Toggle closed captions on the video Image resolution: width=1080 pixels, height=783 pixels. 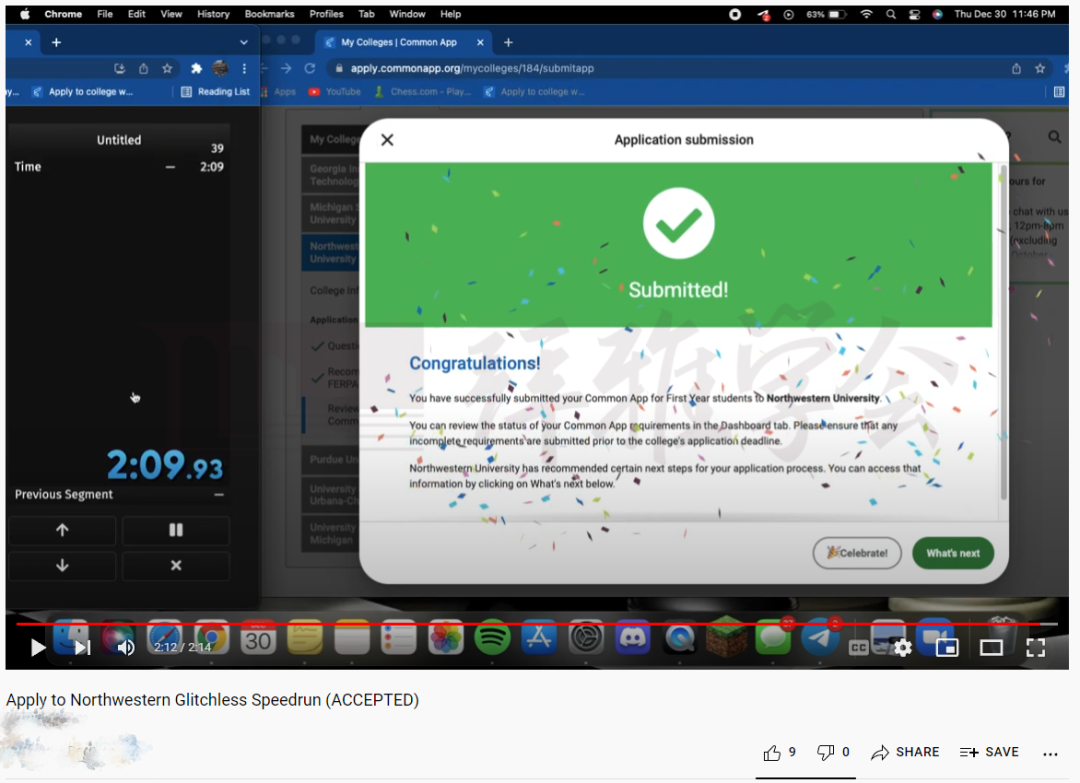(x=858, y=647)
